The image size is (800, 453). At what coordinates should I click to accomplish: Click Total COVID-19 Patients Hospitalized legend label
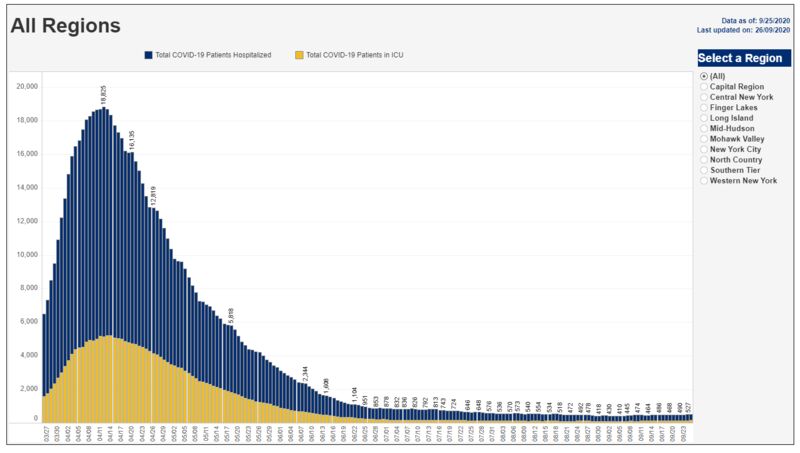[213, 55]
